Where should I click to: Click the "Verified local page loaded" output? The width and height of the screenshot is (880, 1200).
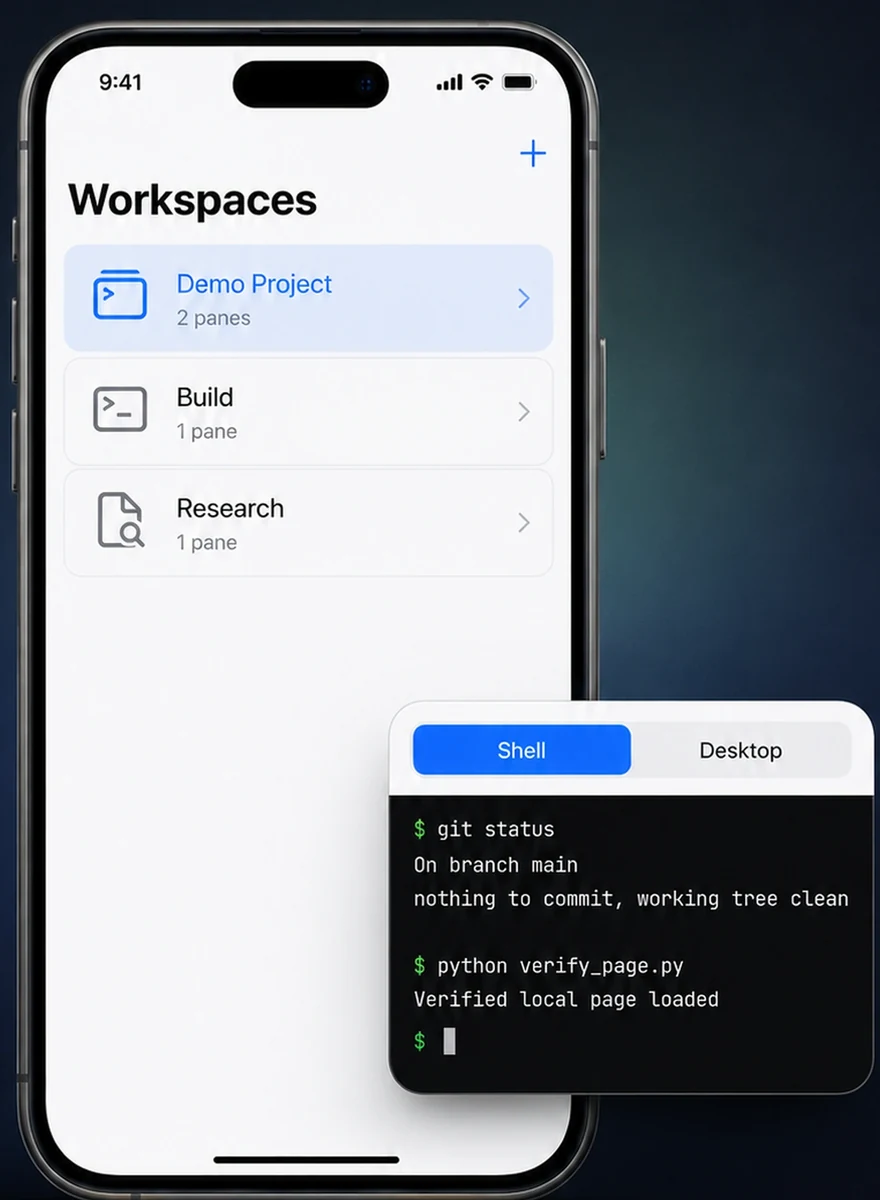point(566,999)
